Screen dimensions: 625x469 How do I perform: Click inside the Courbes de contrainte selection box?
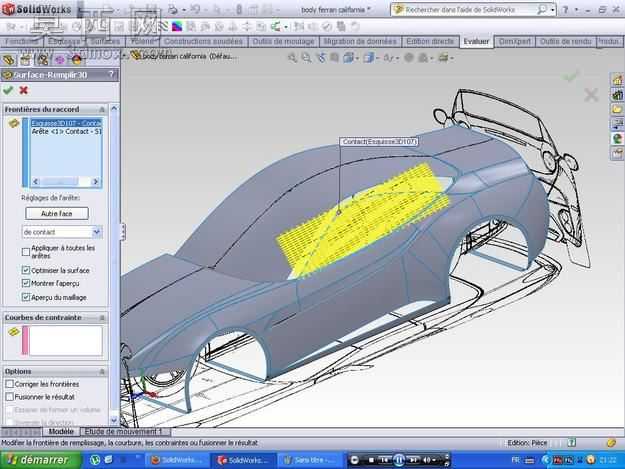point(66,340)
